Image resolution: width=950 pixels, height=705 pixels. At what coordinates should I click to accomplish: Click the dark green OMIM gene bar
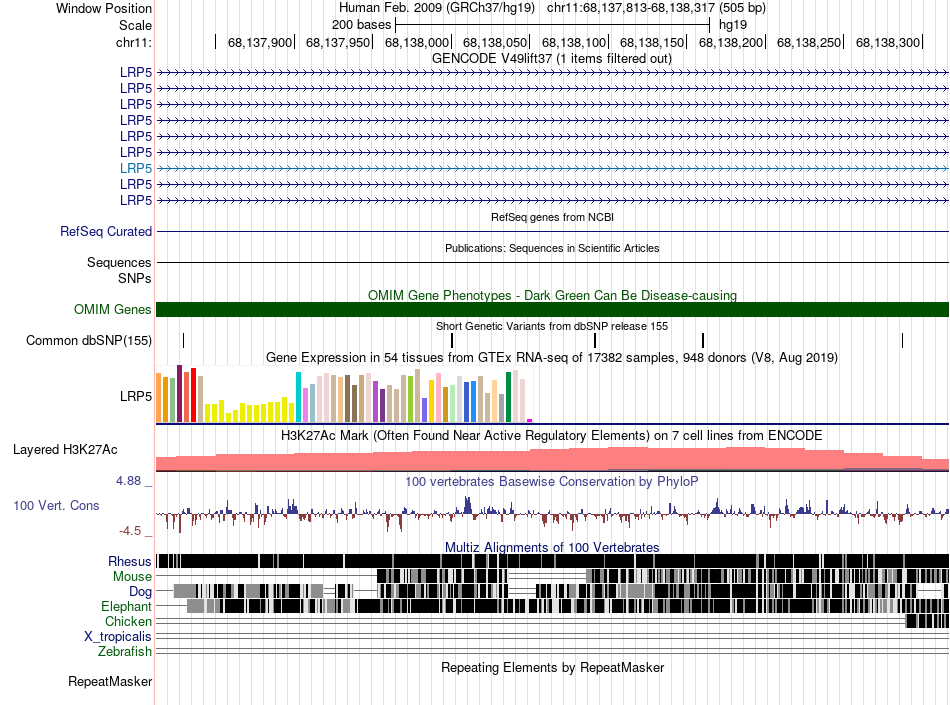point(552,309)
